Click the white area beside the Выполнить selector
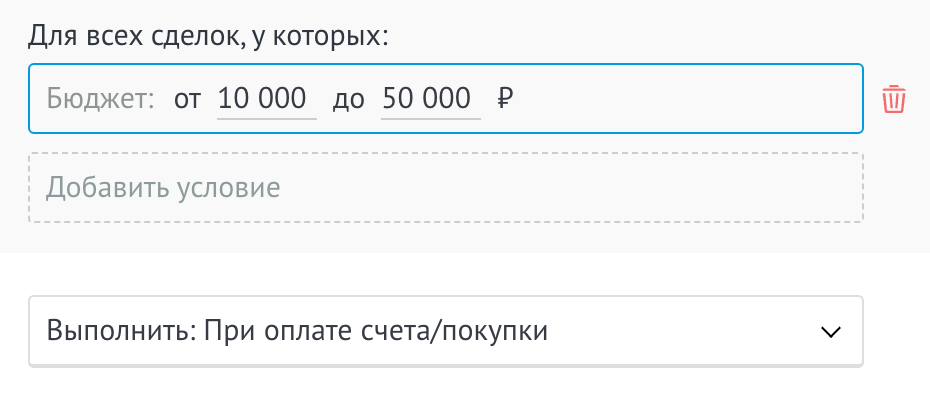 (x=897, y=330)
